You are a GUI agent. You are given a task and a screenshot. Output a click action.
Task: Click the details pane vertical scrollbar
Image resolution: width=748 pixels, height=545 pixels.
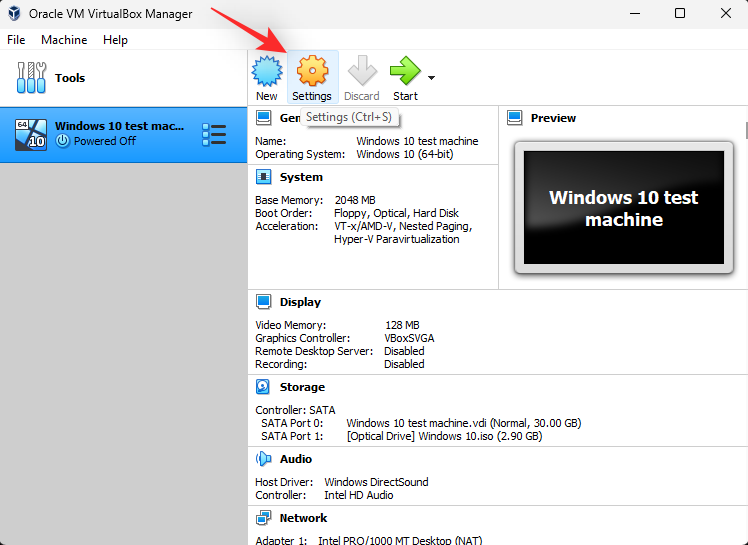[x=746, y=130]
